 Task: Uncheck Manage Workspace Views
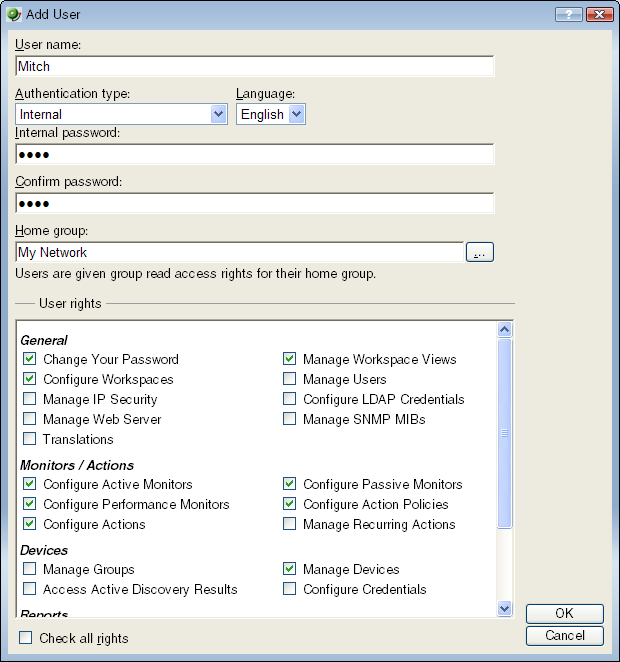(290, 359)
